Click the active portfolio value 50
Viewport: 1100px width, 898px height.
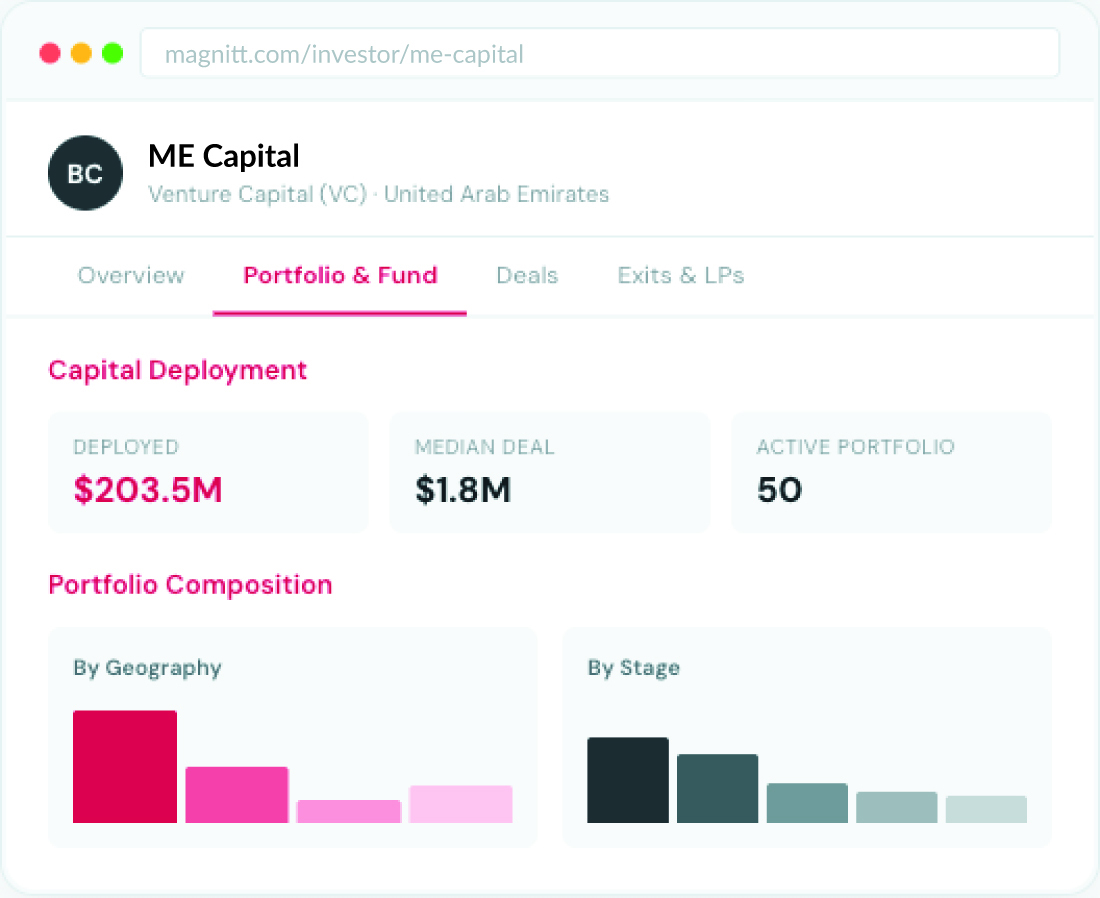[x=779, y=490]
